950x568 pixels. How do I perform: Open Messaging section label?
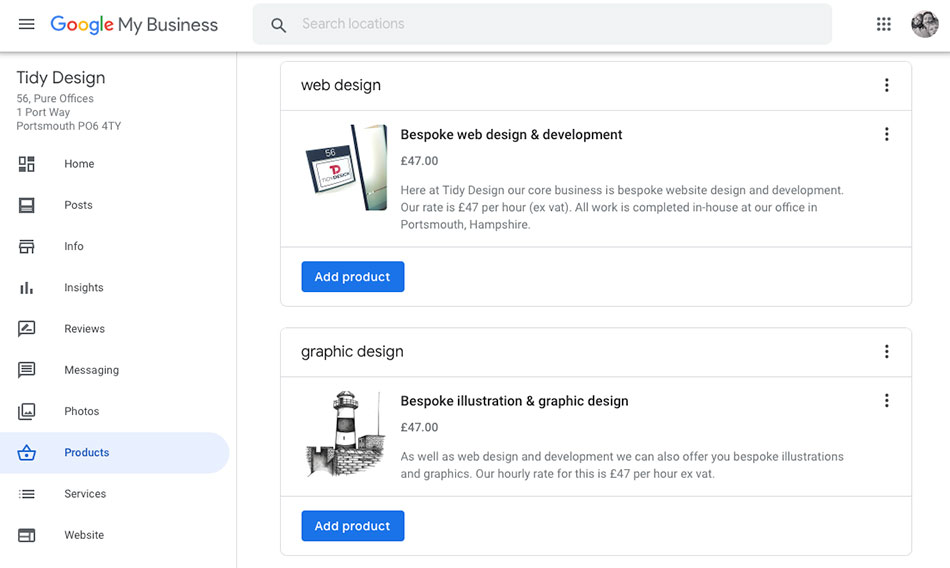(91, 370)
